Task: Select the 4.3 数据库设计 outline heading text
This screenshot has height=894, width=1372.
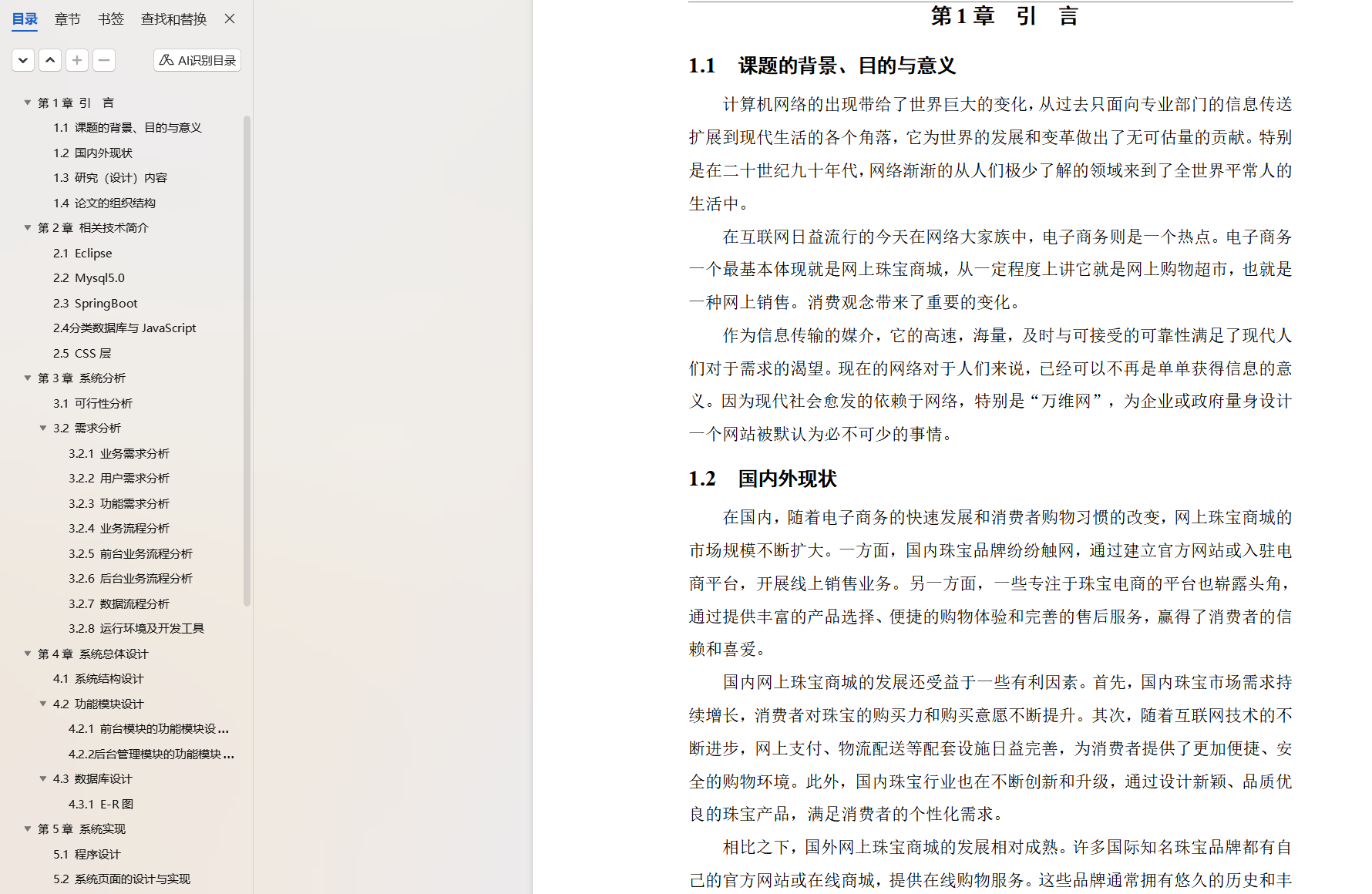Action: 92,779
